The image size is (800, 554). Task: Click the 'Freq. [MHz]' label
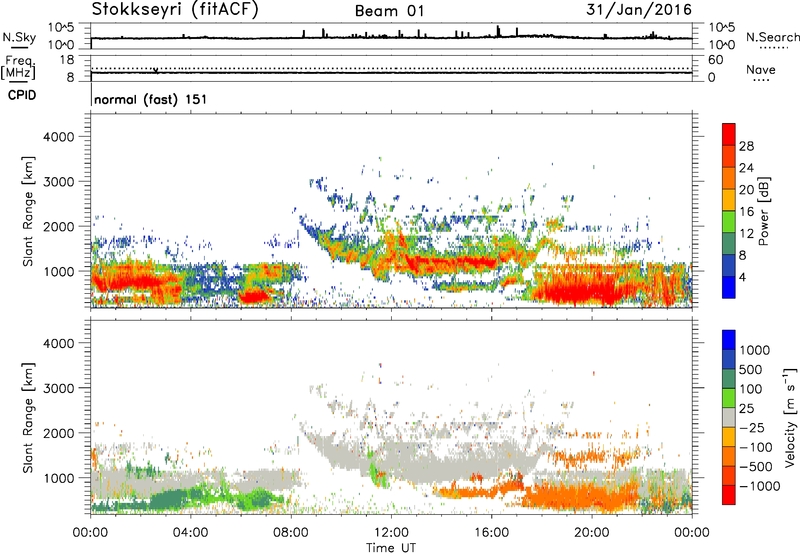click(18, 67)
